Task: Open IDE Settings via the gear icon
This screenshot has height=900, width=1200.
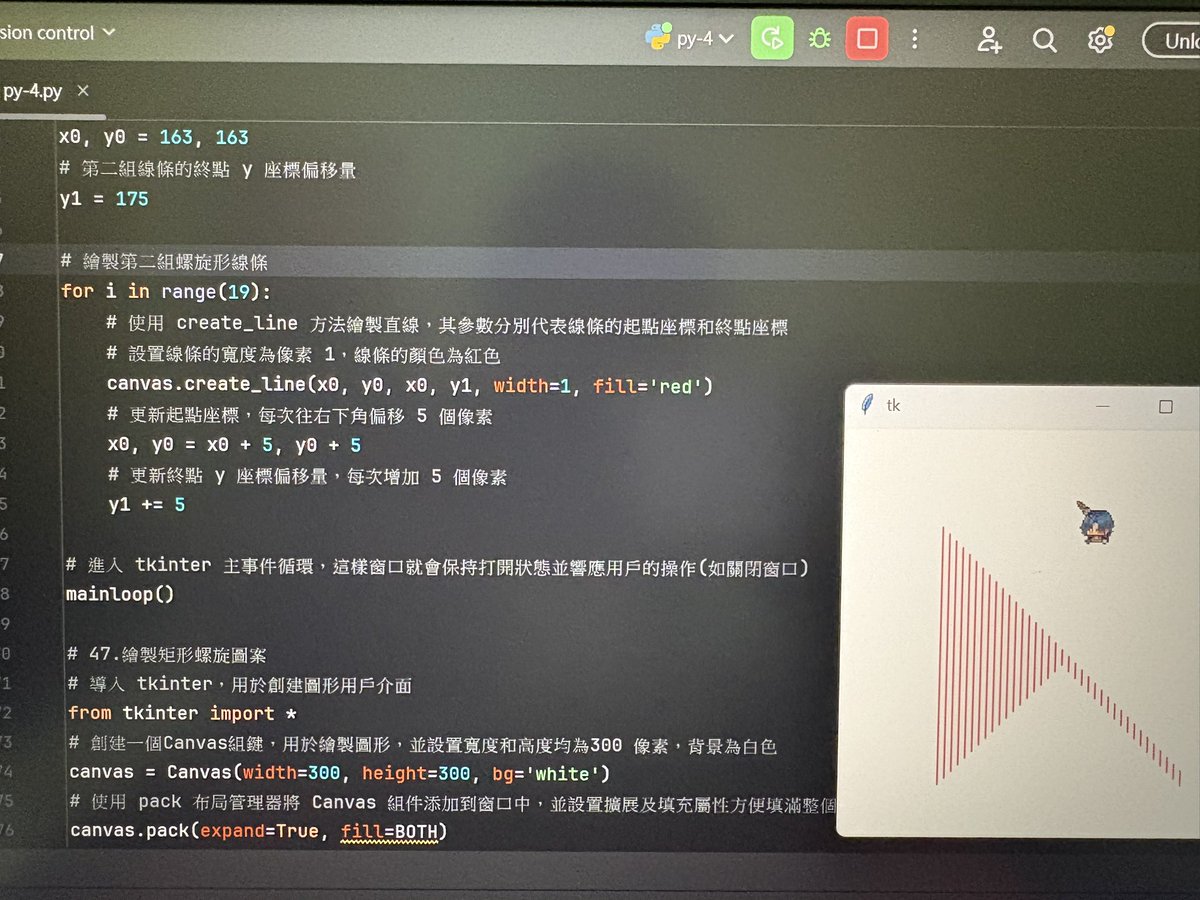Action: [x=1100, y=38]
